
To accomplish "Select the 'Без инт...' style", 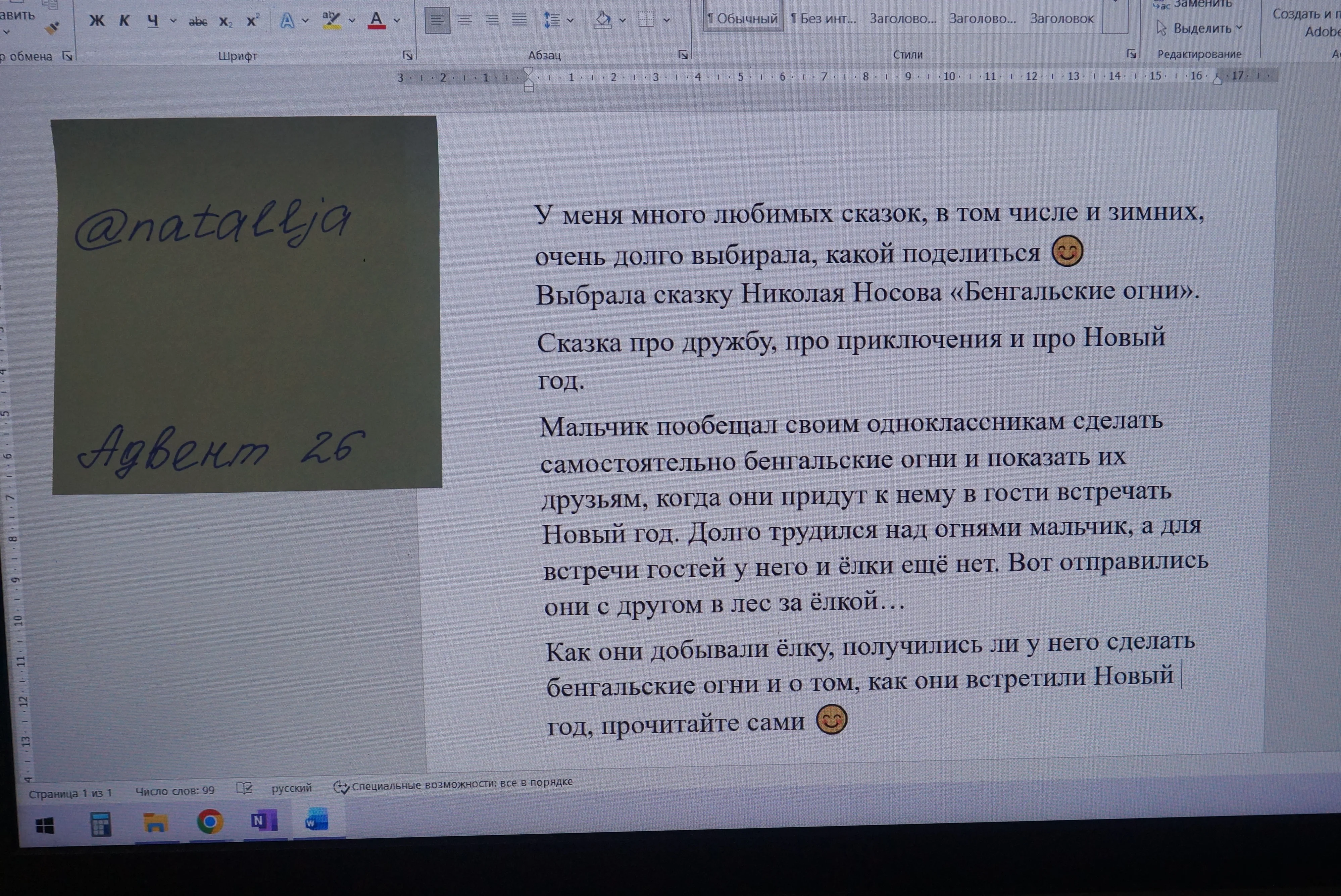I will point(823,19).
